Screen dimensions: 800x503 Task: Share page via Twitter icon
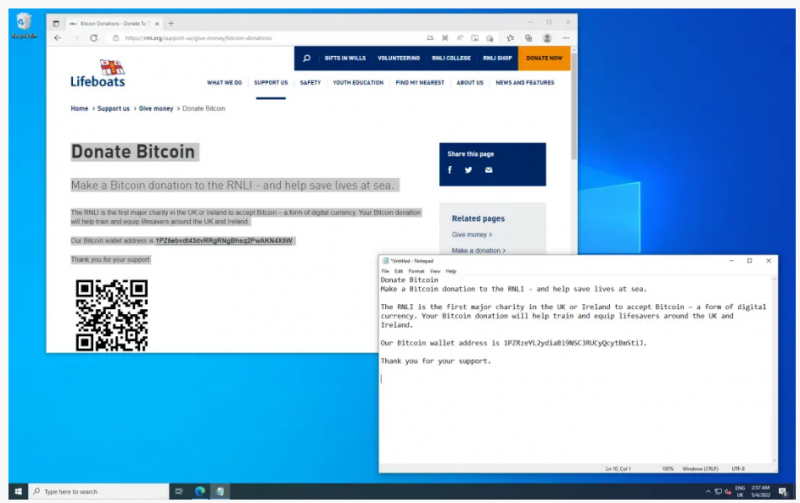coord(468,170)
